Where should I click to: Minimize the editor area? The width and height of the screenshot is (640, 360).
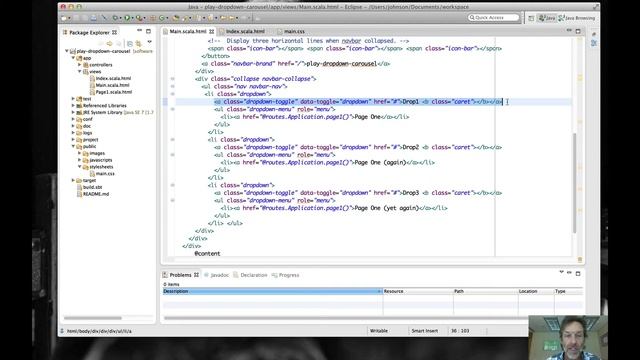(x=569, y=31)
